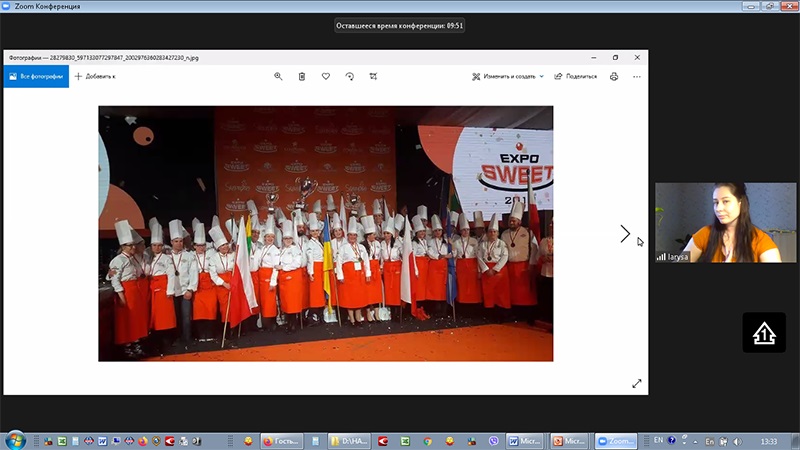Open the Windows Start menu orb
Viewport: 800px width, 450px height.
coord(15,440)
